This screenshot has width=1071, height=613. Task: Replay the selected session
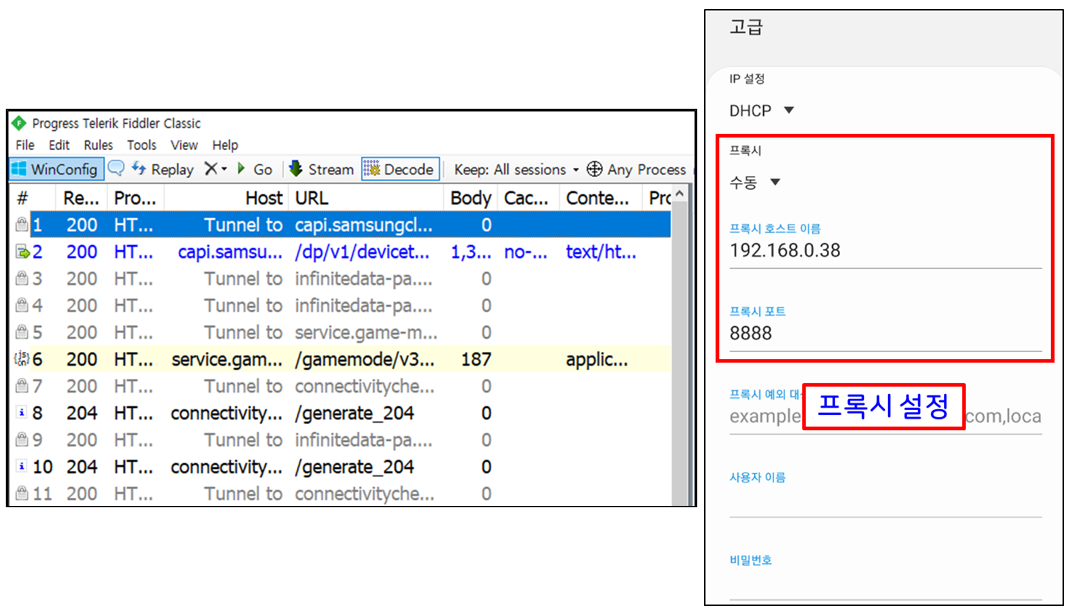coord(163,169)
